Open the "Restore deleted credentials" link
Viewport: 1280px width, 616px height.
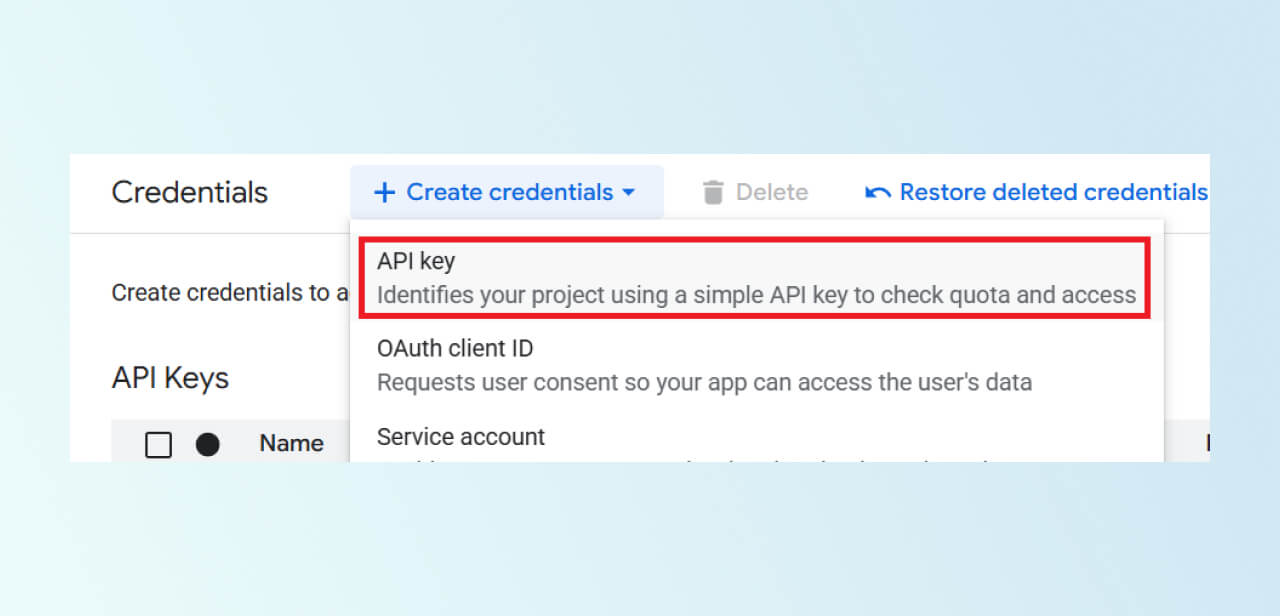(1053, 192)
